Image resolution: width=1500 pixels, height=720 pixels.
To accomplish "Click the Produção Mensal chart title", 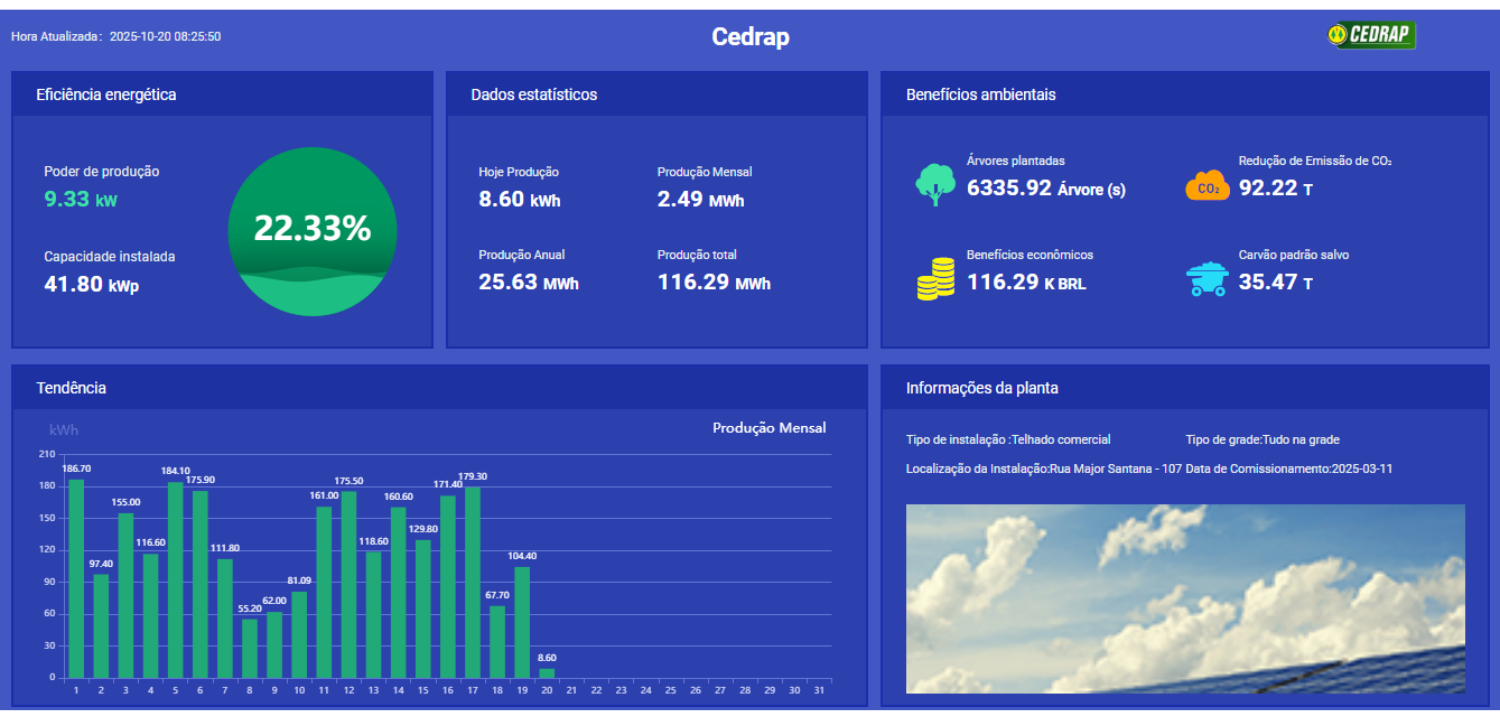I will tap(769, 428).
